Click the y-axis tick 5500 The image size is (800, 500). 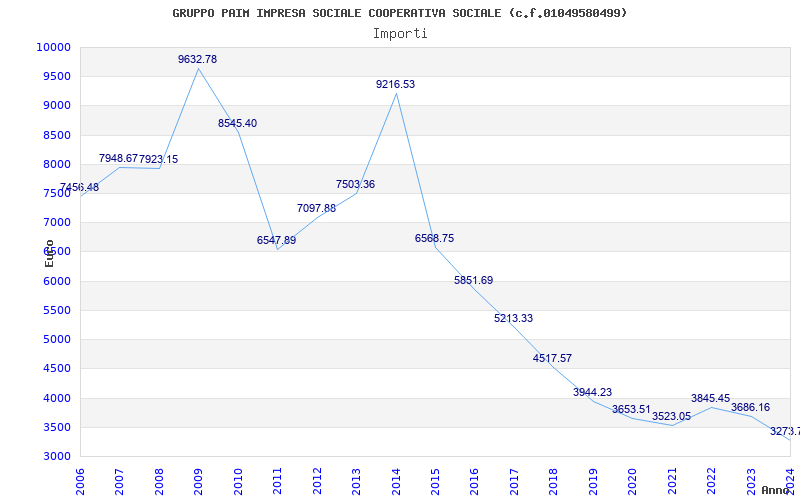(56, 310)
